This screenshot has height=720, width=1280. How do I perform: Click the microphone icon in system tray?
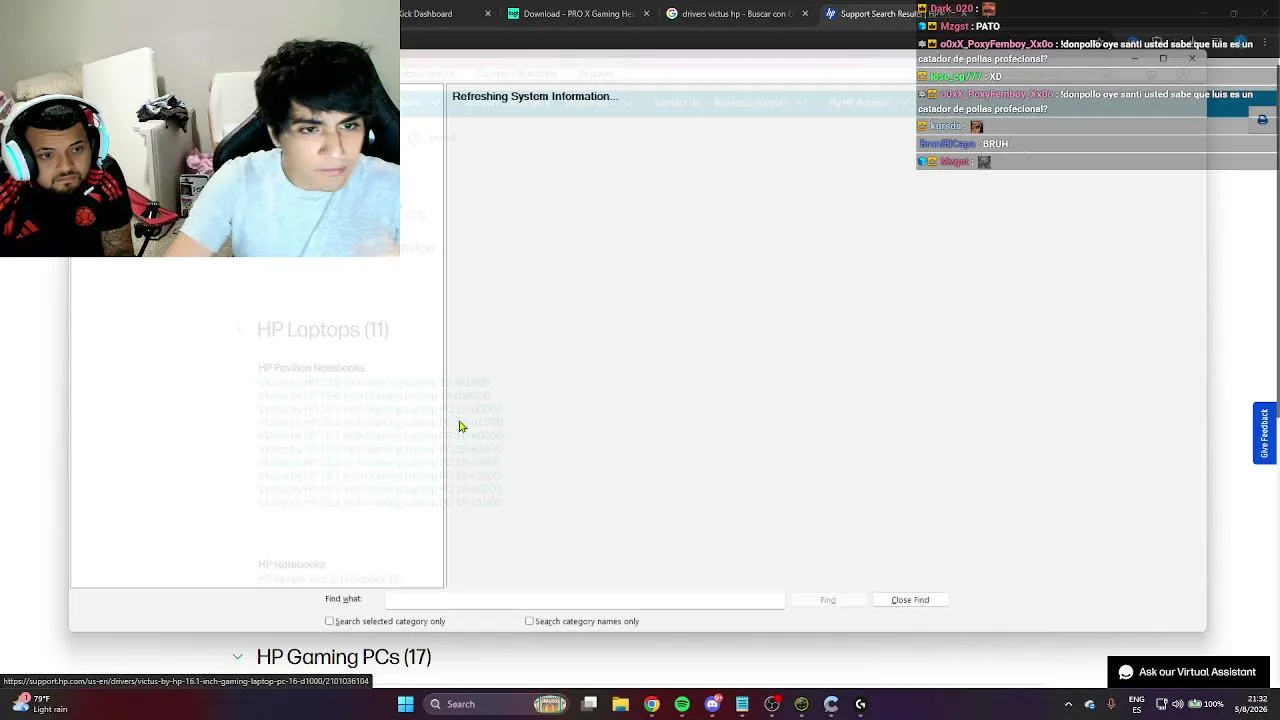pos(1111,704)
